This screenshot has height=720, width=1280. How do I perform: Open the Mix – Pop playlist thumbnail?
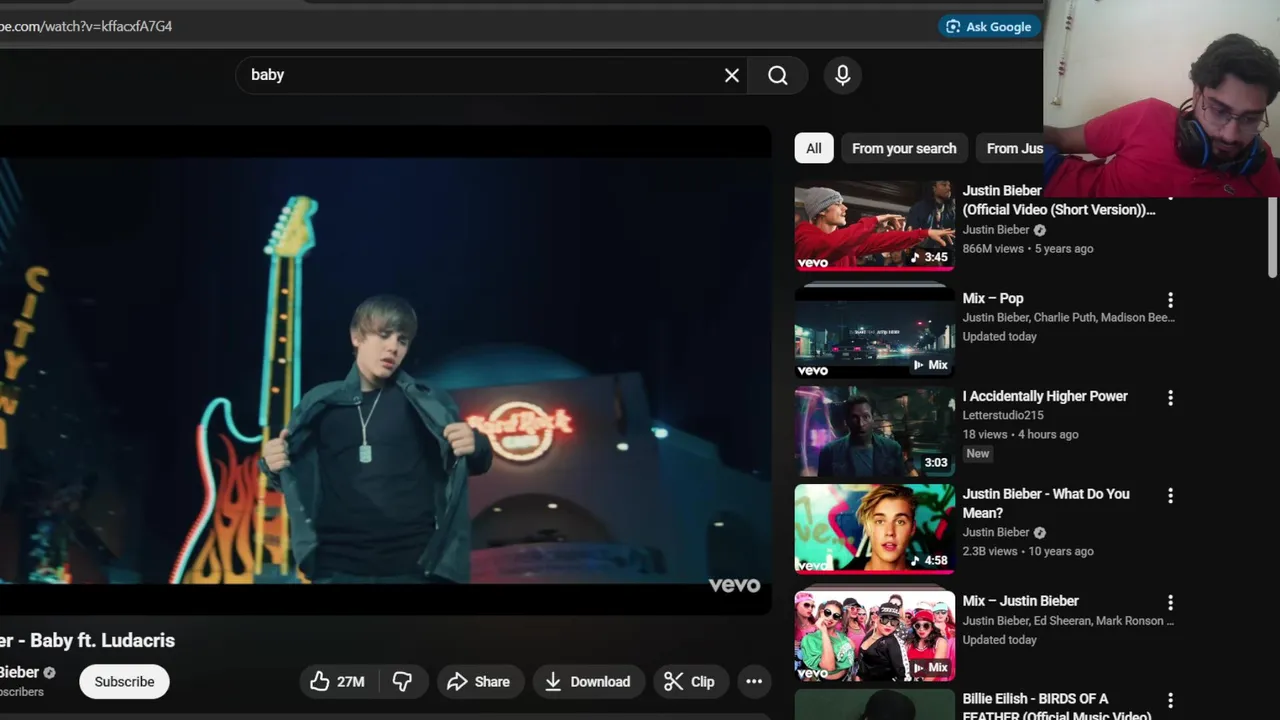pyautogui.click(x=875, y=334)
